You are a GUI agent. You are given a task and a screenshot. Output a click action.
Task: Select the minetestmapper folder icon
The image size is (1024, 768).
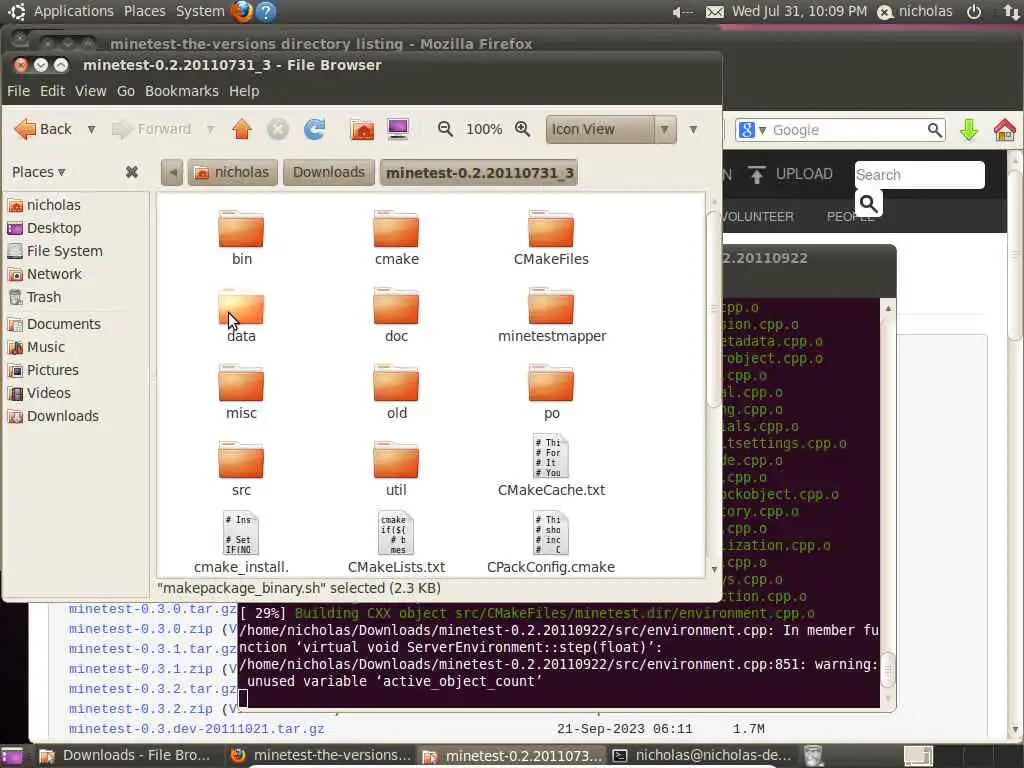click(x=551, y=306)
